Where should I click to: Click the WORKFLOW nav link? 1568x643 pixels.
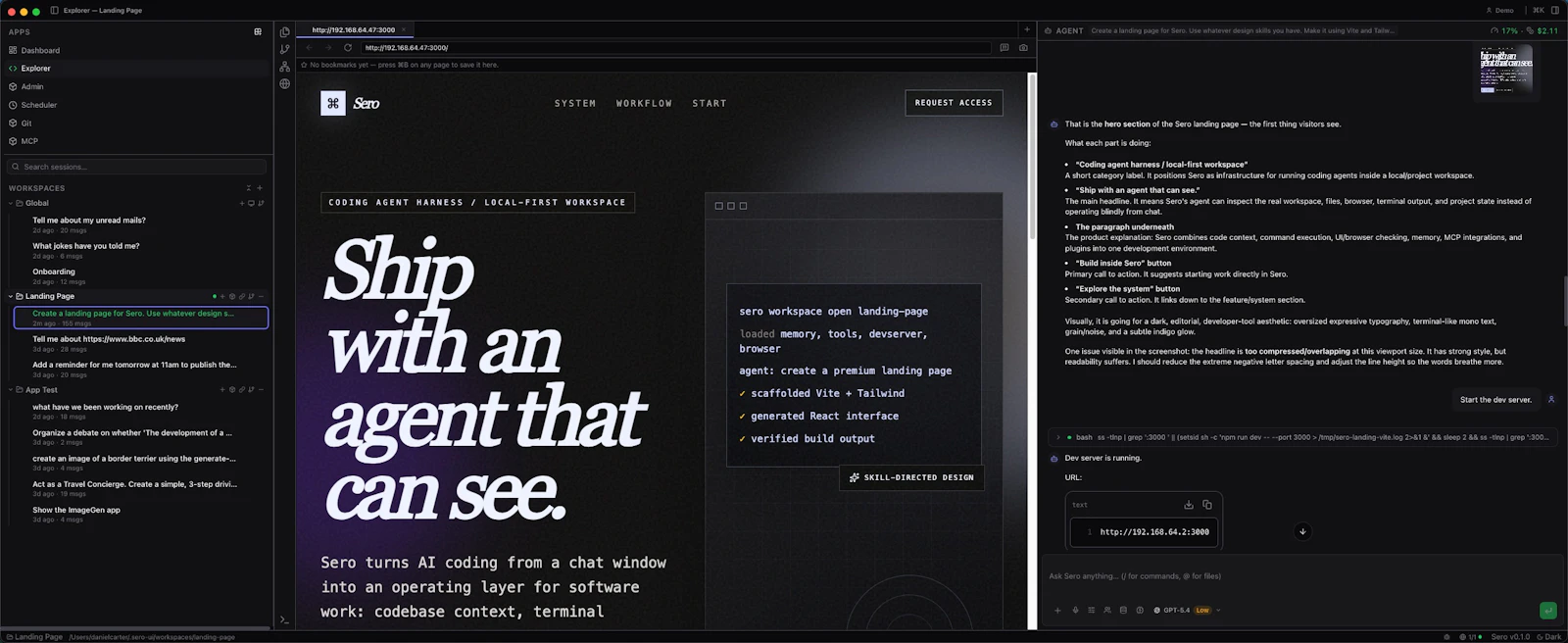(x=644, y=103)
